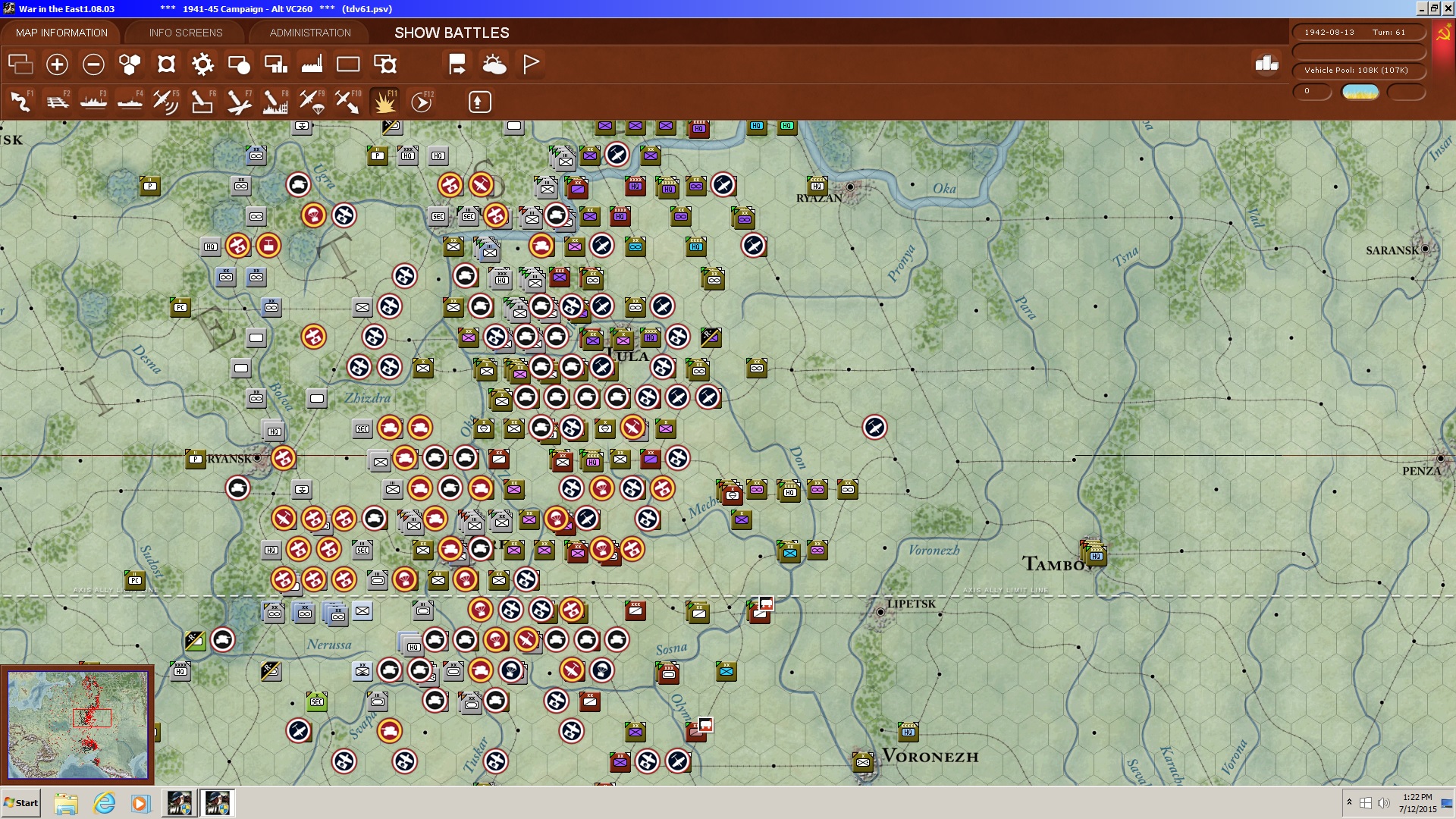Toggle factory locations icon

[x=312, y=64]
